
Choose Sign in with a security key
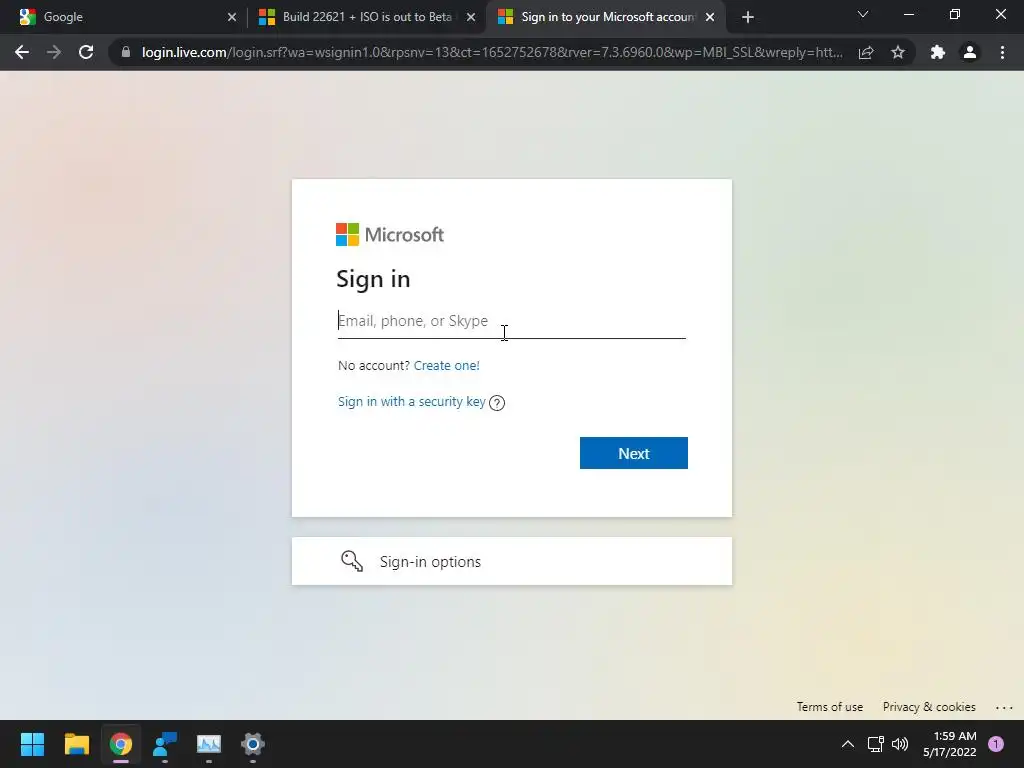click(x=411, y=402)
